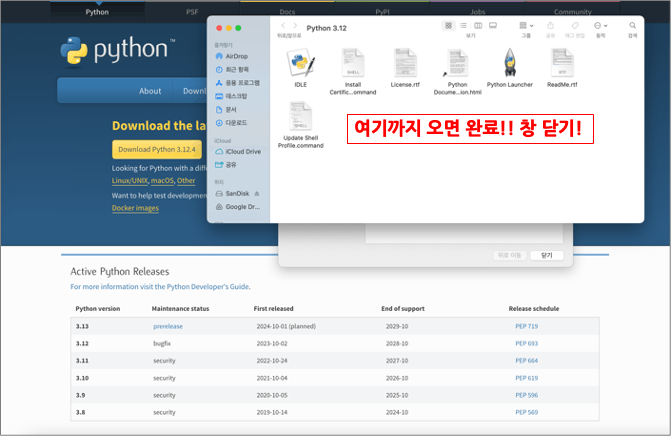The height and width of the screenshot is (436, 671).
Task: Select 2029-10 end of support cell
Action: [x=397, y=326]
